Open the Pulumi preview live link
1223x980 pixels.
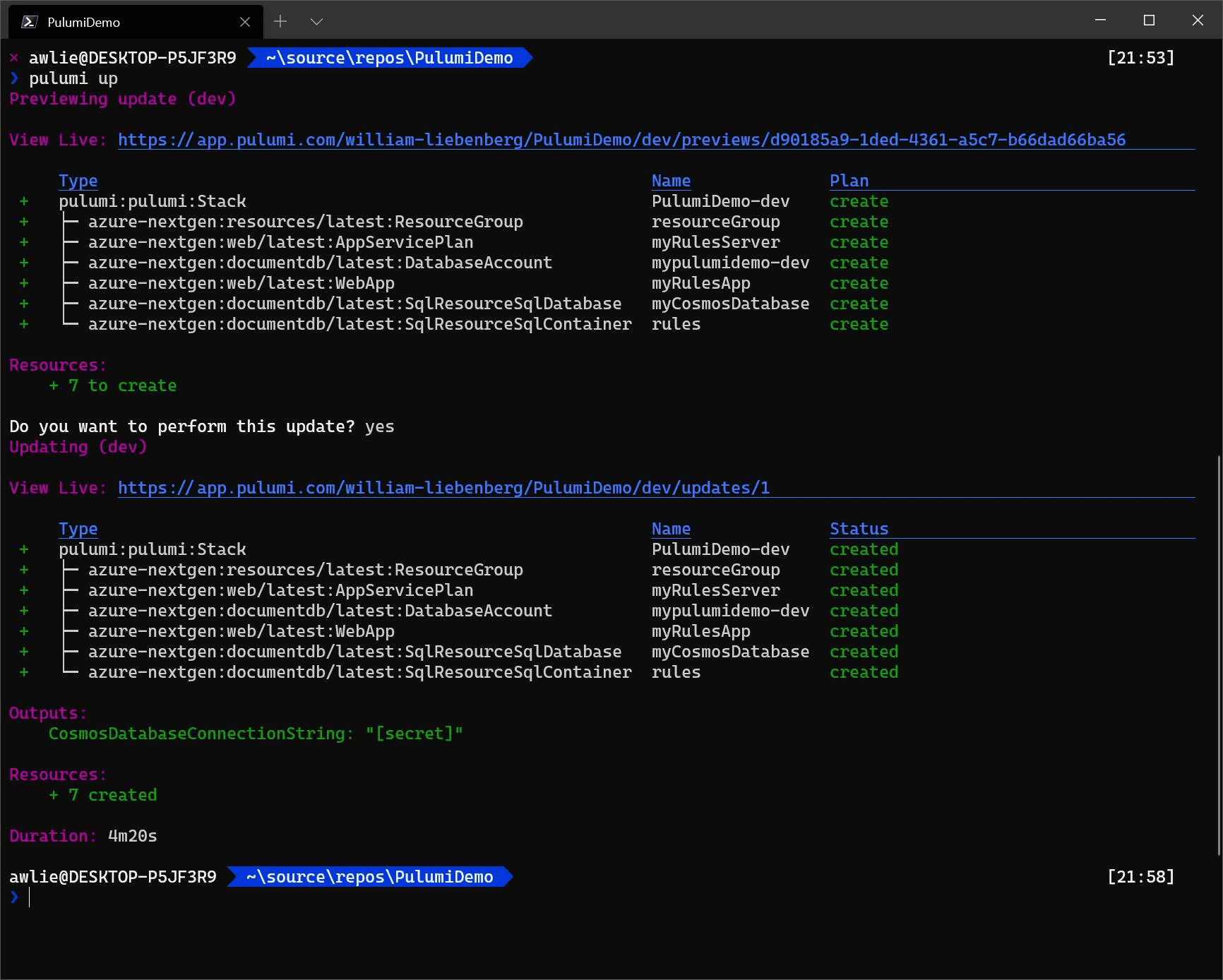pyautogui.click(x=621, y=140)
